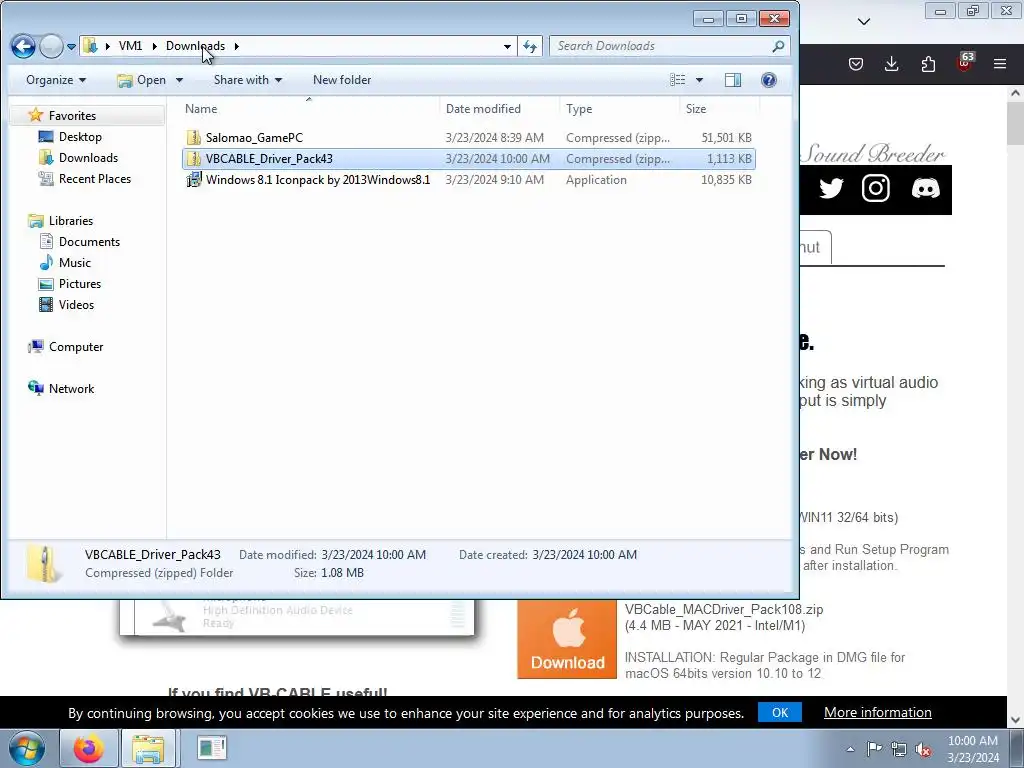Select Salomao_GamePC zip file
The image size is (1024, 768).
tap(469, 138)
